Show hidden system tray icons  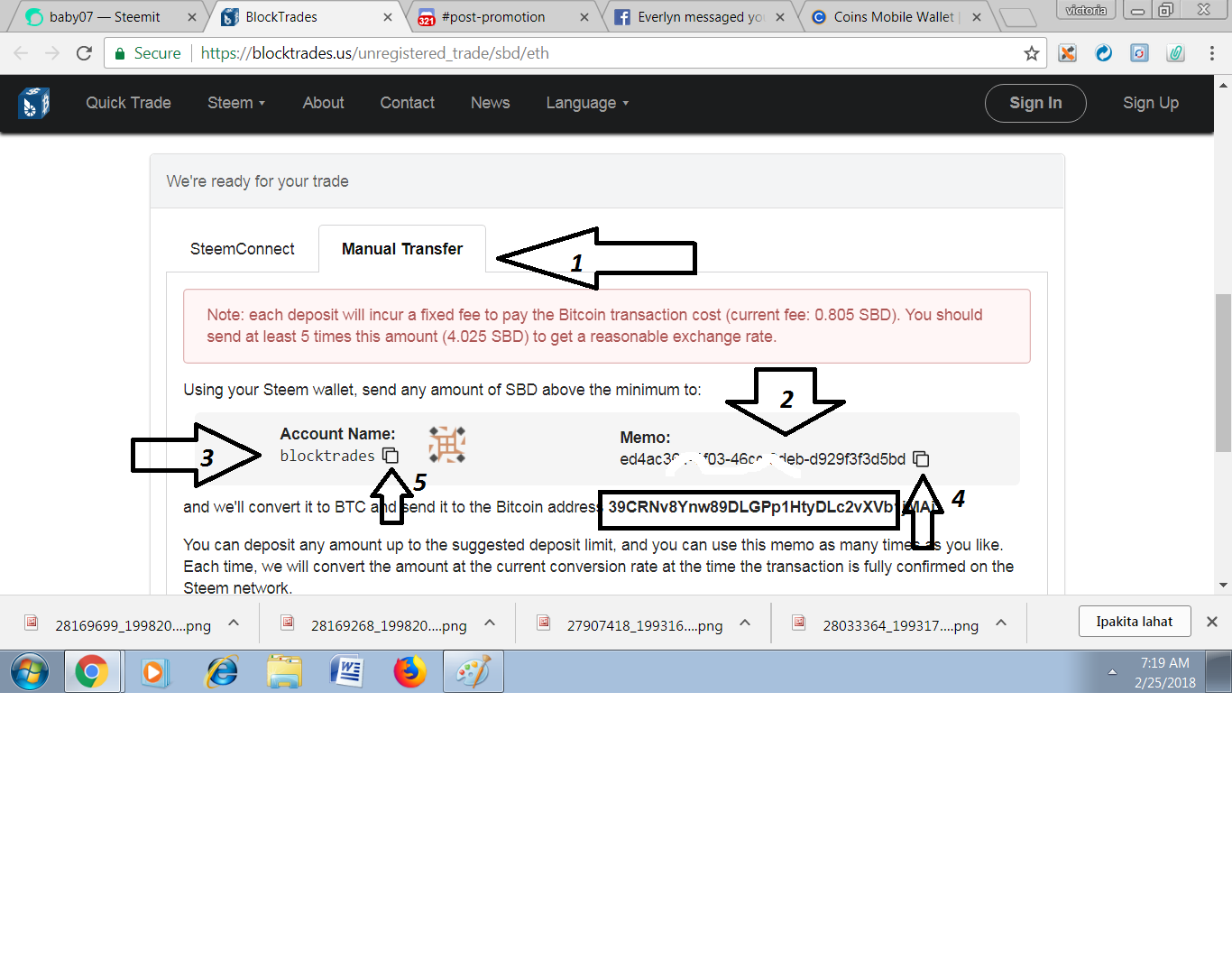(1112, 672)
